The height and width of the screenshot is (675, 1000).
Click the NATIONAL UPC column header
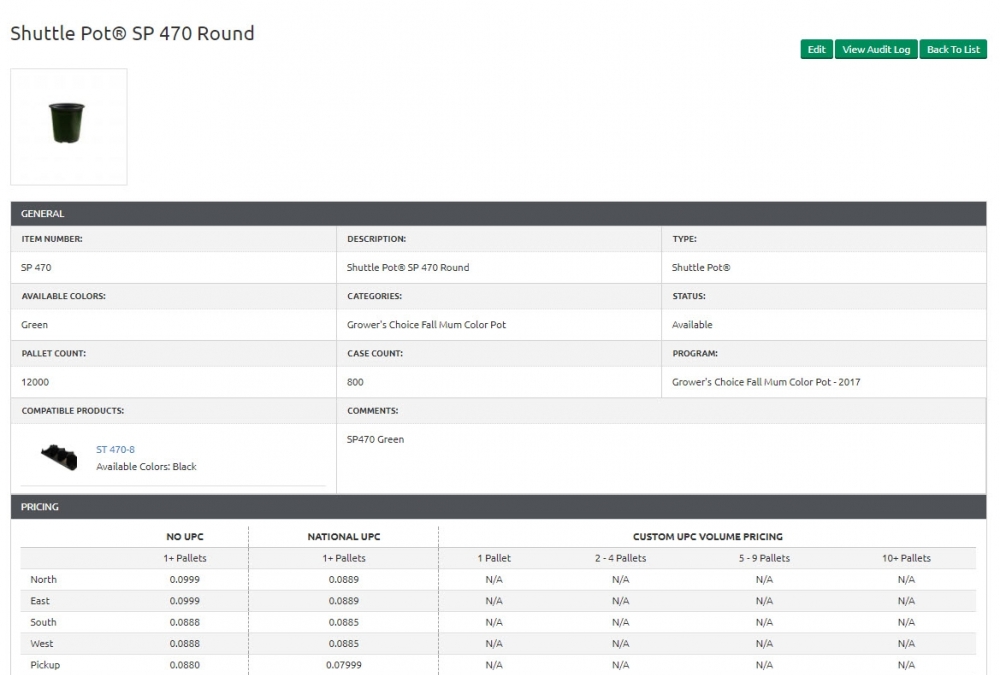point(344,537)
